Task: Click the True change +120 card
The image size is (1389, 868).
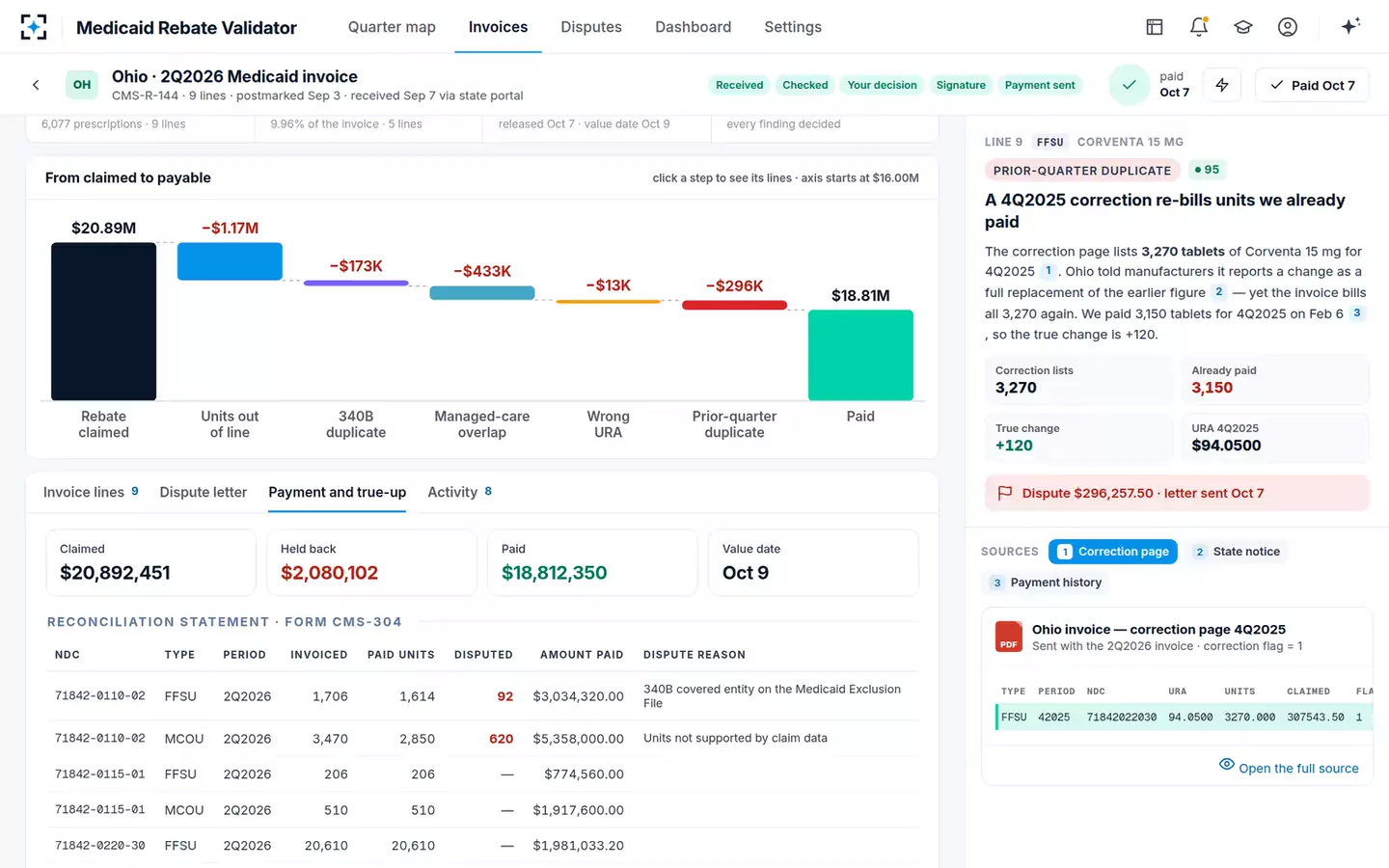Action: (1078, 438)
